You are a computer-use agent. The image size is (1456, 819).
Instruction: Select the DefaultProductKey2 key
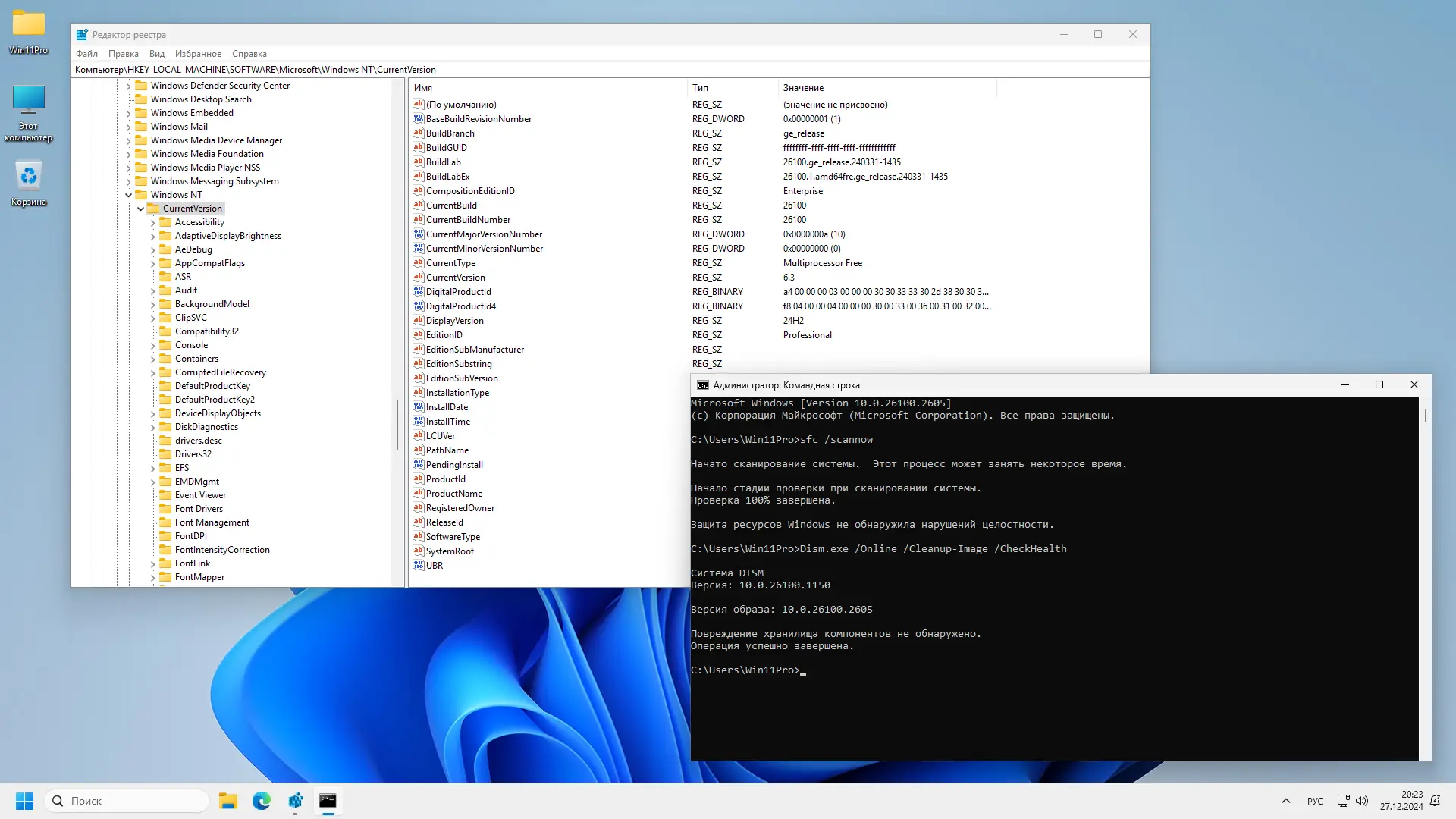[215, 400]
